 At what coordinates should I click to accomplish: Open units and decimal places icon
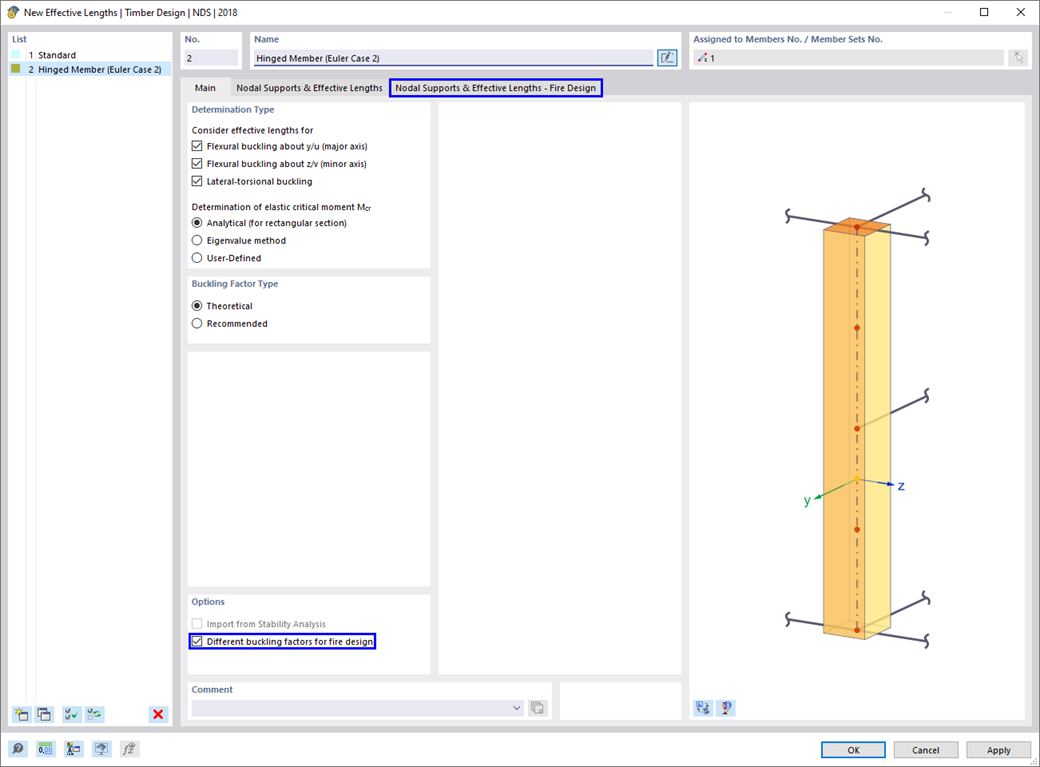point(45,749)
